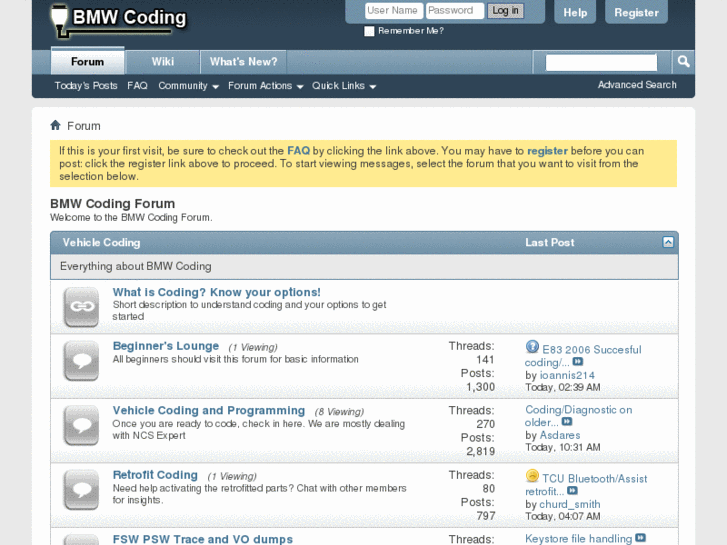Open the What's New? tab
The width and height of the screenshot is (727, 545).
[243, 62]
